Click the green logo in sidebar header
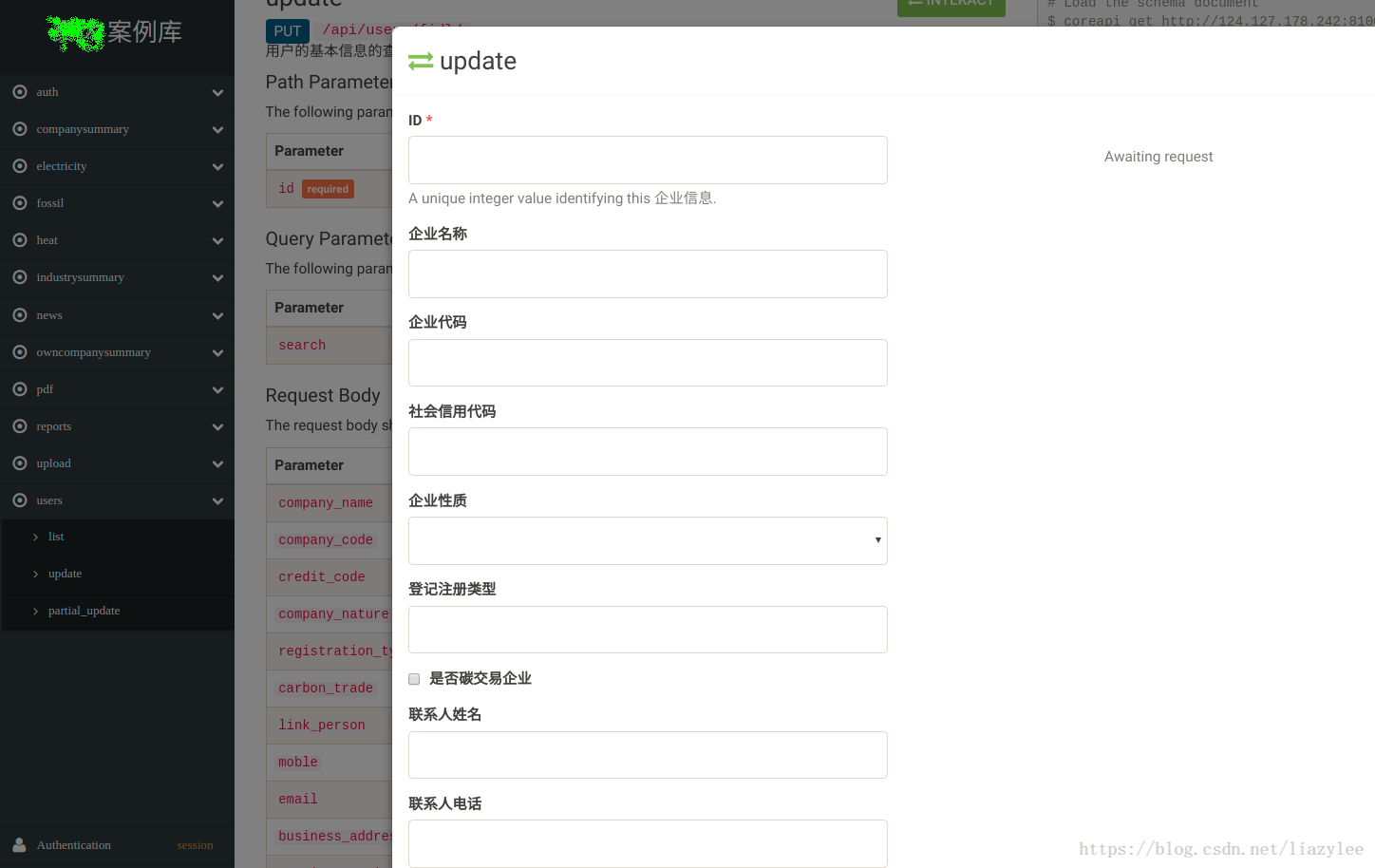Screen dimensions: 1375x868 (76, 33)
